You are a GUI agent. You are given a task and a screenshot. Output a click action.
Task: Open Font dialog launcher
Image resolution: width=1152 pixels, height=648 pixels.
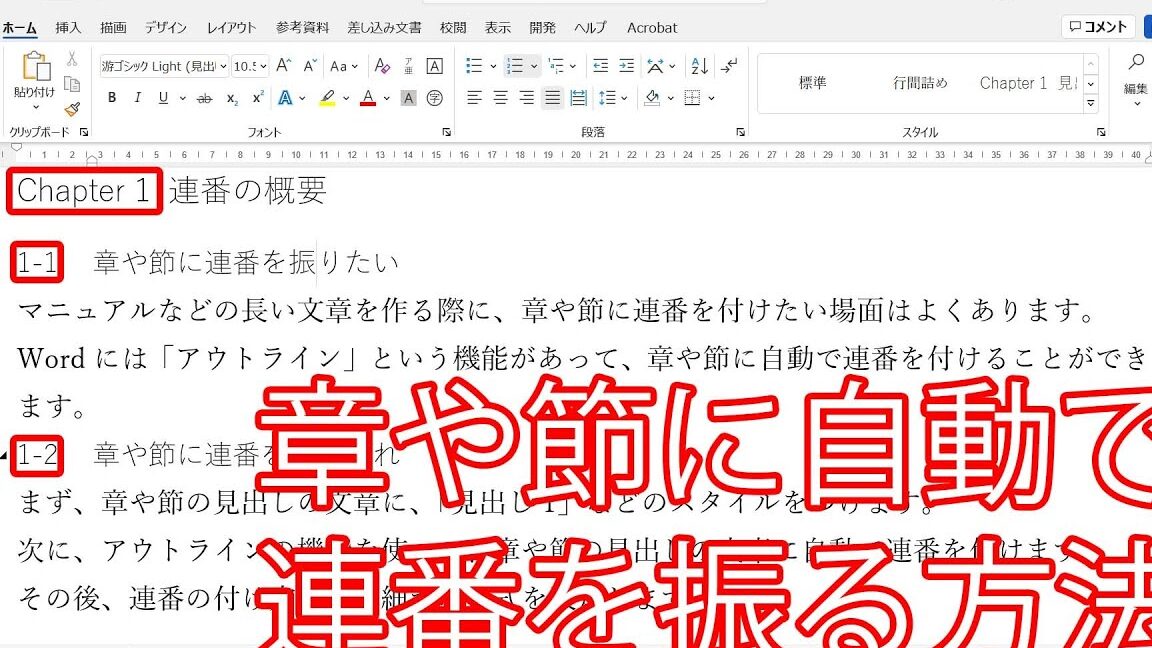click(x=447, y=132)
